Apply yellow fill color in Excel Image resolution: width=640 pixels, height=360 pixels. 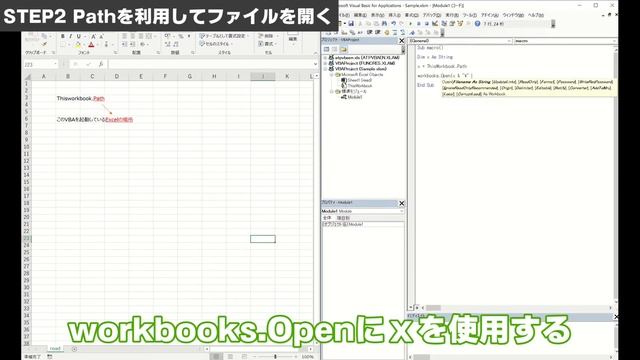coord(78,44)
